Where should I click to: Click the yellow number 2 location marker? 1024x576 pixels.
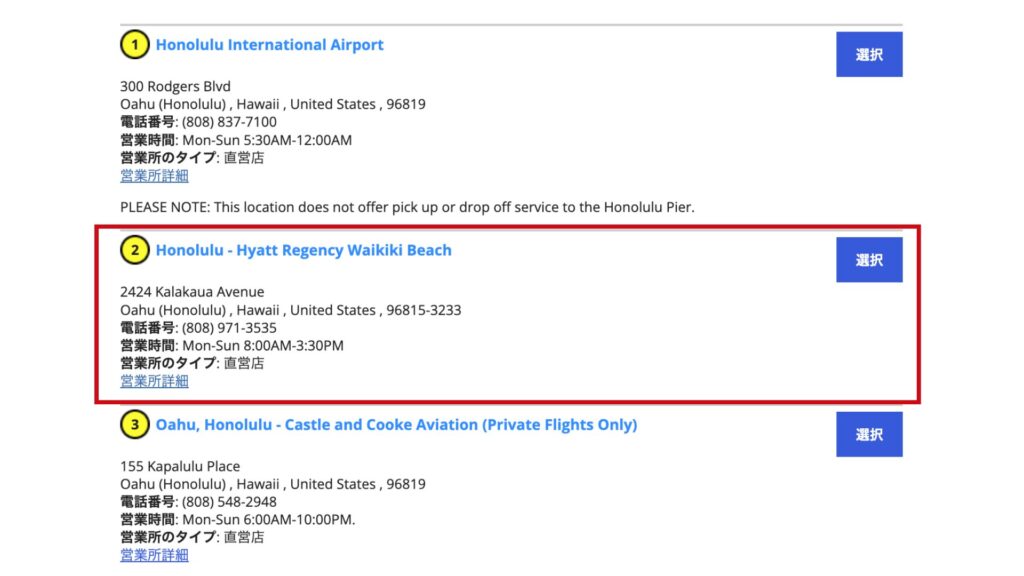pyautogui.click(x=135, y=250)
